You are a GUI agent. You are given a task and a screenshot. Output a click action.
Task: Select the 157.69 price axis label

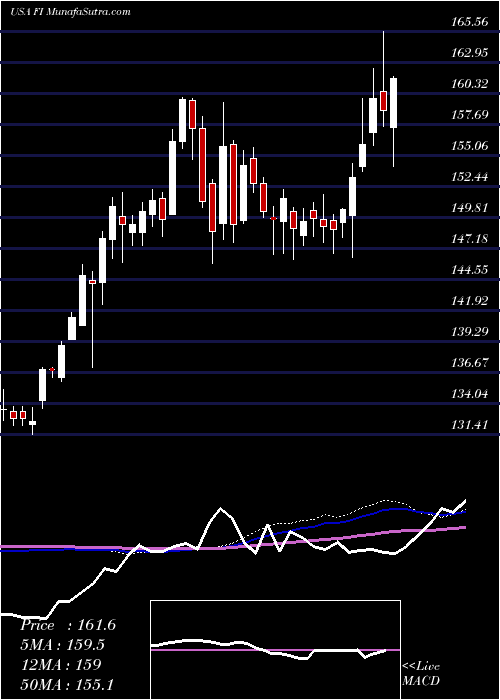tap(469, 114)
